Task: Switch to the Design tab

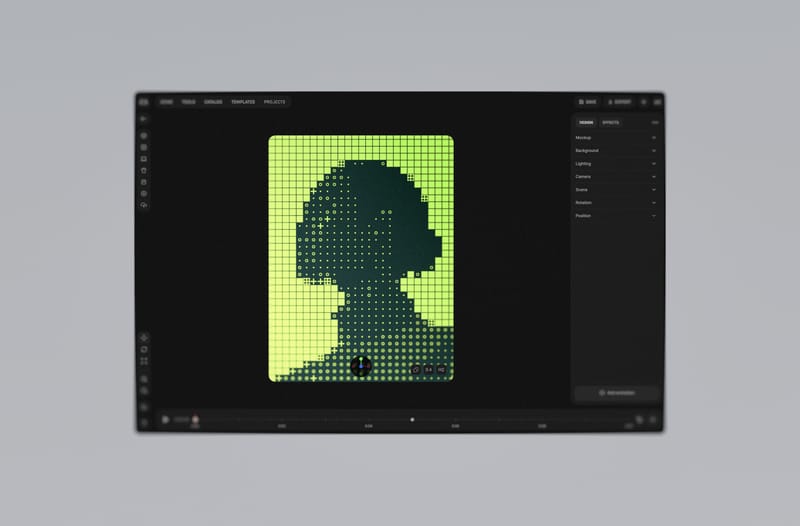Action: point(586,122)
